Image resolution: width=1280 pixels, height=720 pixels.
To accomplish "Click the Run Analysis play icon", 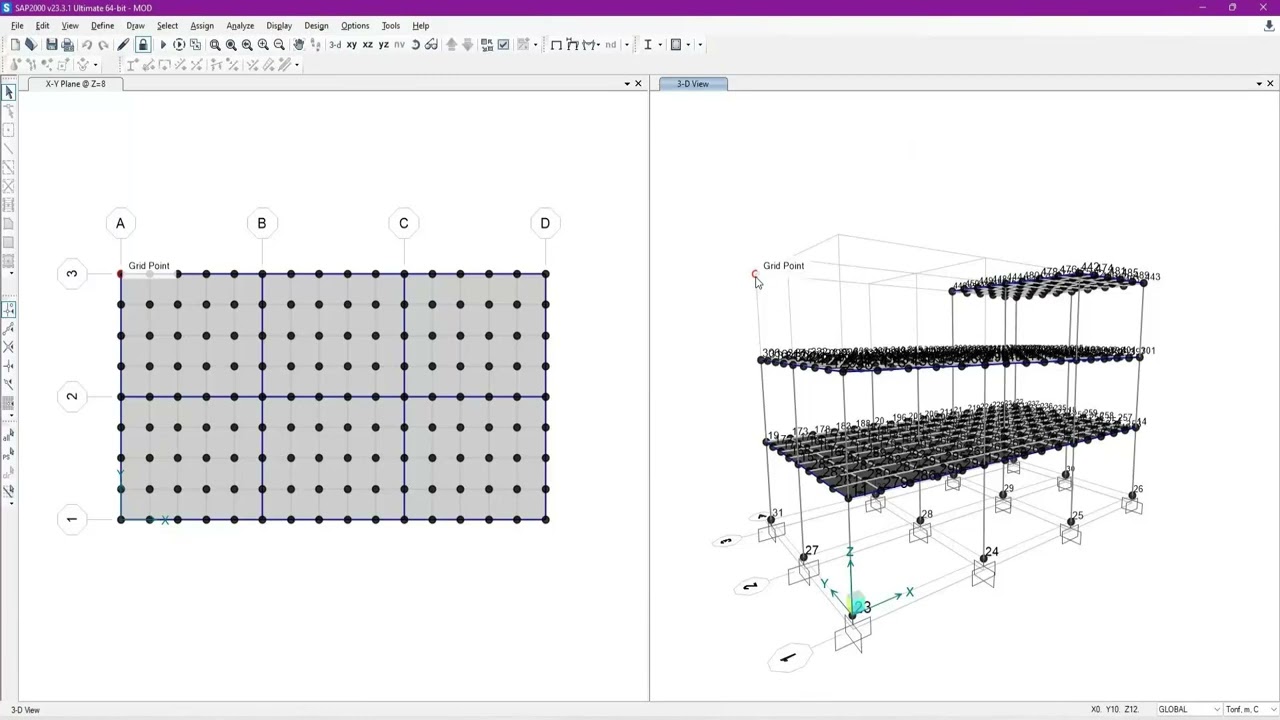I will [163, 44].
